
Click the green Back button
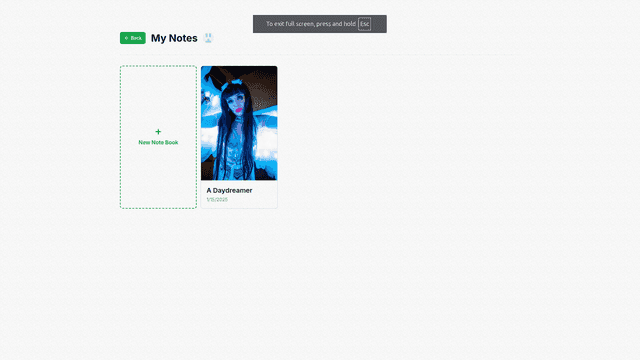click(133, 38)
